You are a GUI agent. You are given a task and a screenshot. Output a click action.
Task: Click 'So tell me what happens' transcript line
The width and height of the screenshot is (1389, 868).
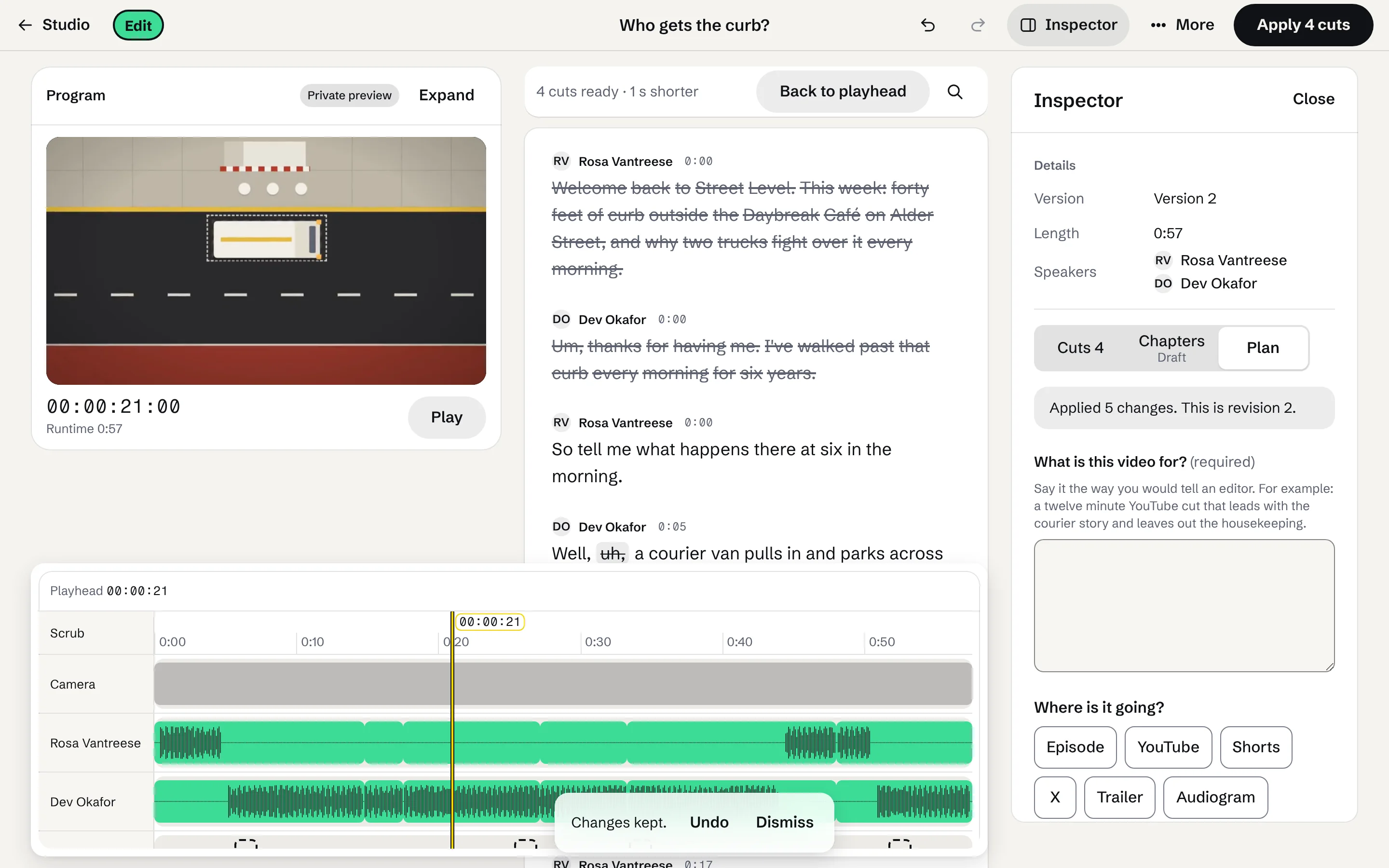click(722, 463)
